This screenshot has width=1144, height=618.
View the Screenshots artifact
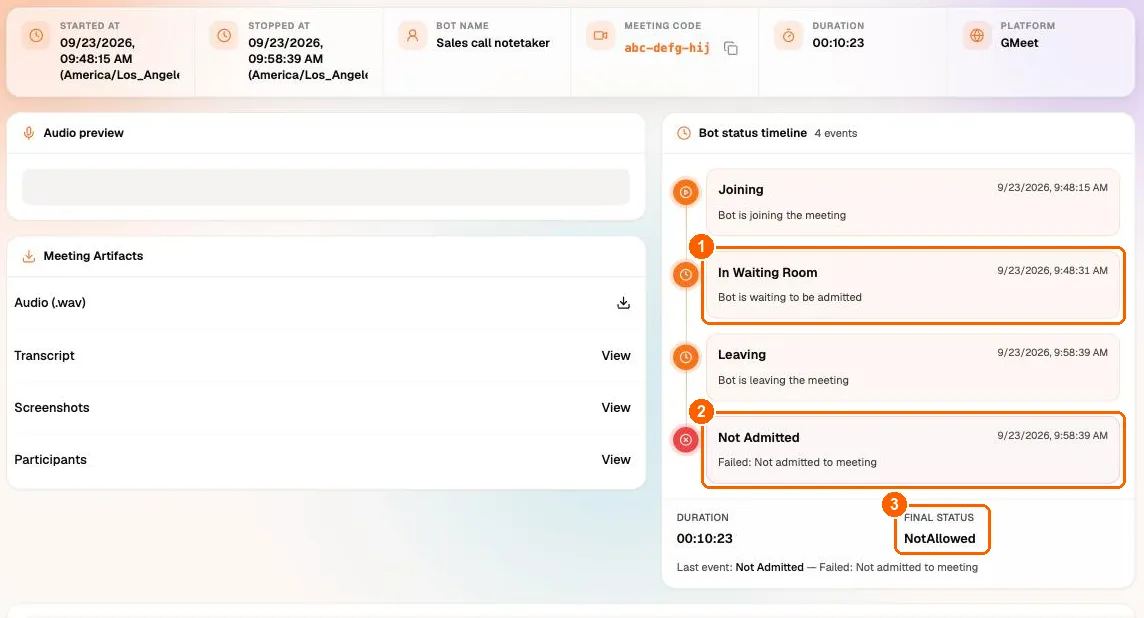point(616,408)
